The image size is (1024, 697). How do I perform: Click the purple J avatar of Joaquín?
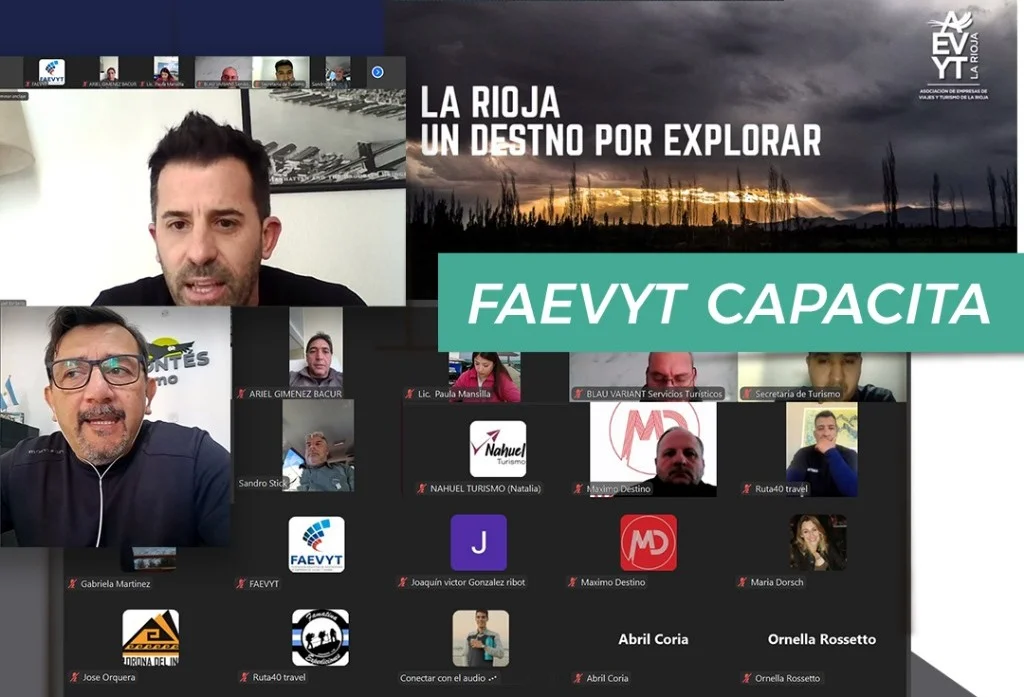coord(478,543)
